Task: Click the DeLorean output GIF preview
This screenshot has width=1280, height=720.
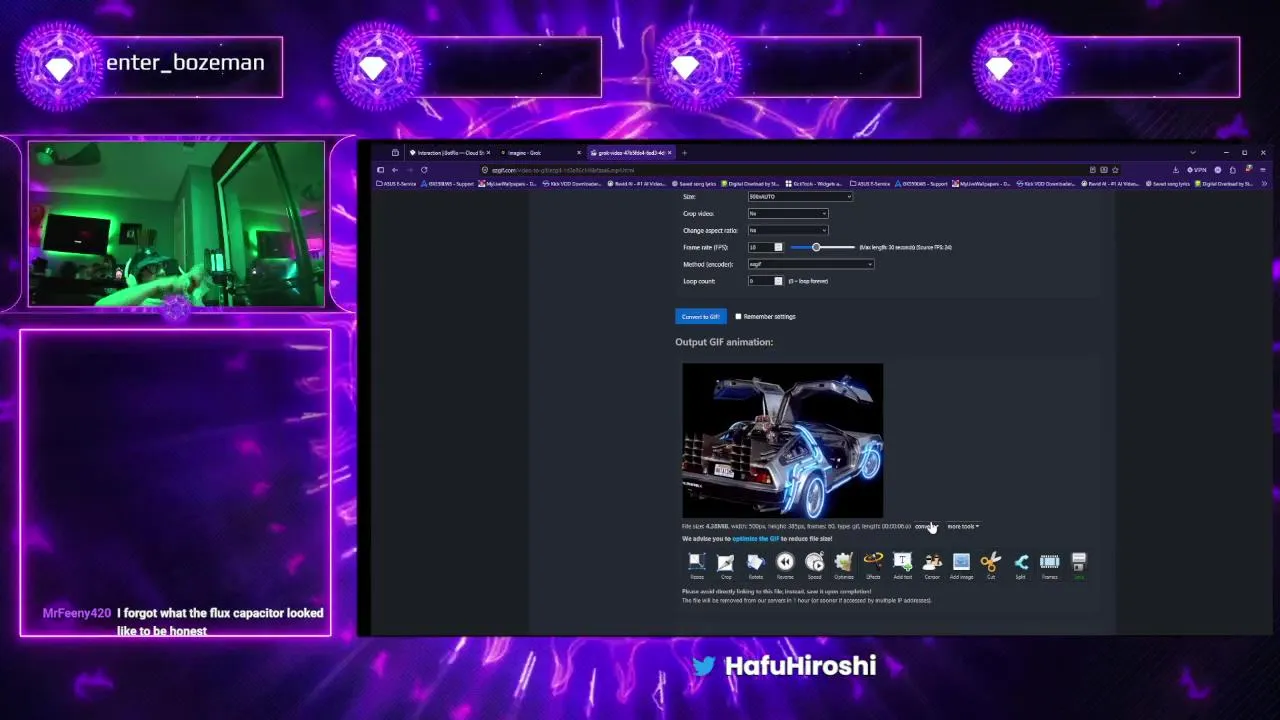Action: click(782, 440)
